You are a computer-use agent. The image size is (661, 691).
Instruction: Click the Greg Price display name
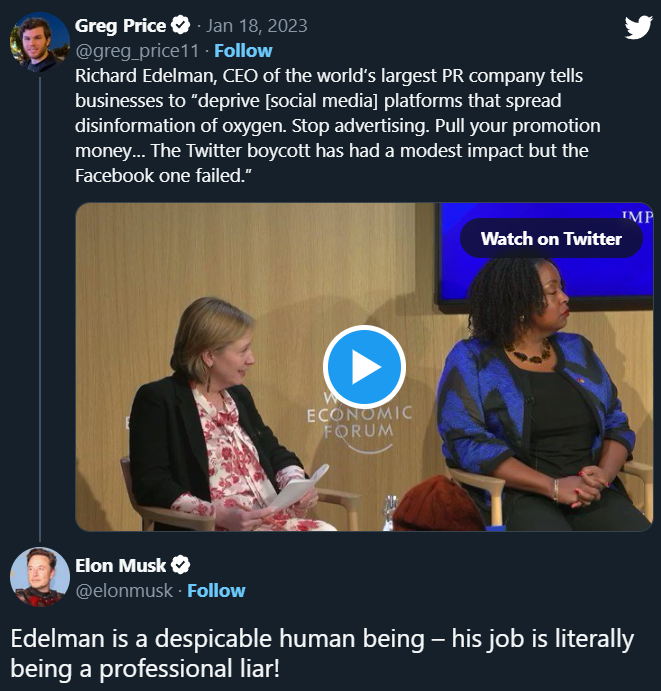click(120, 26)
